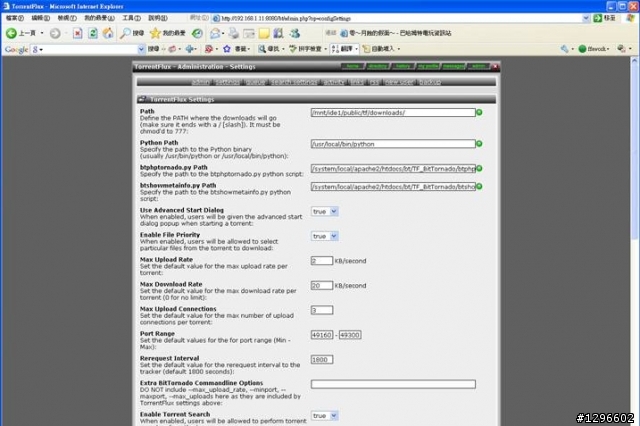This screenshot has width=640, height=426.
Task: Click the IE Forward arrow button
Action: pyautogui.click(x=55, y=33)
